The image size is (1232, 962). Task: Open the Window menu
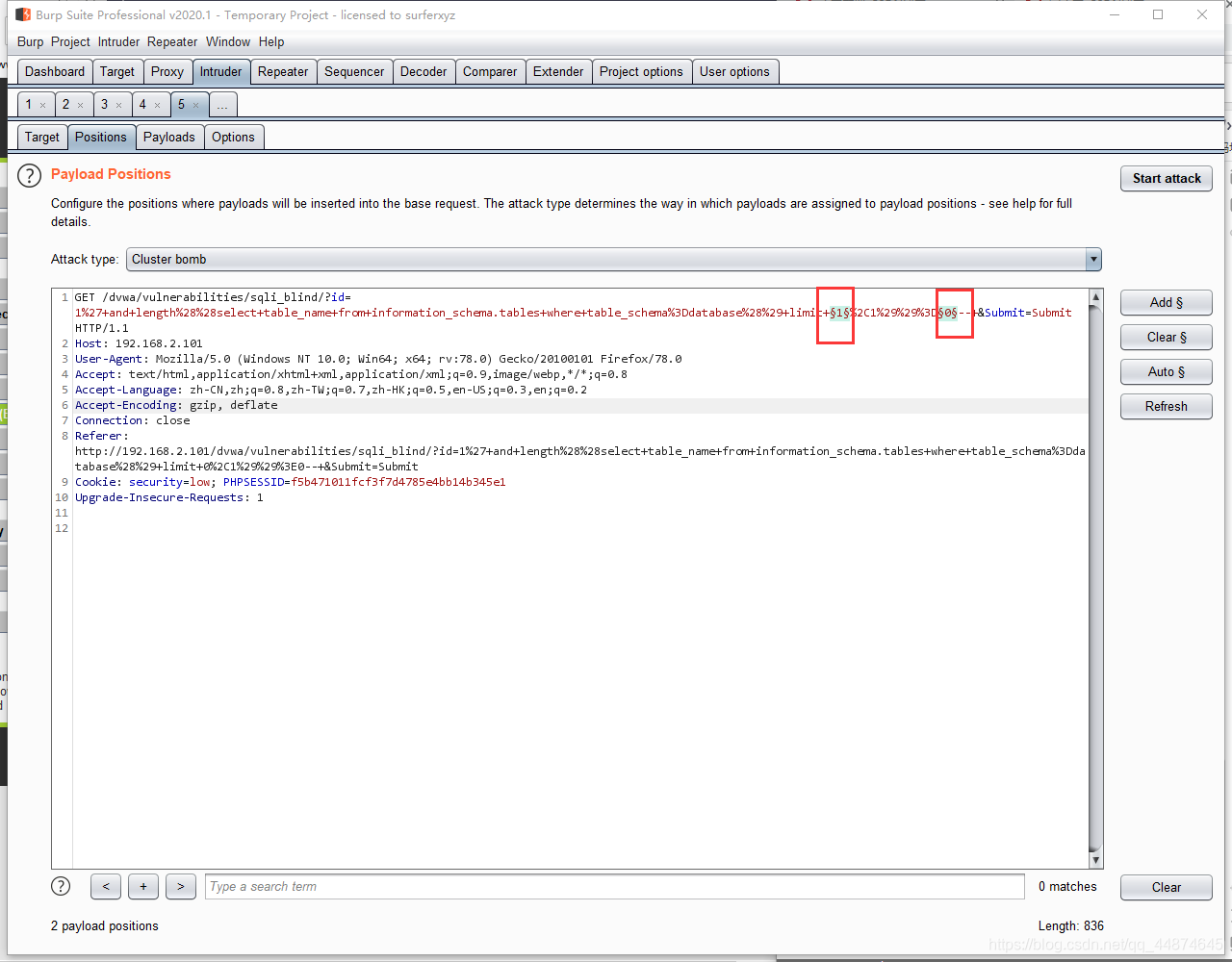tap(228, 41)
